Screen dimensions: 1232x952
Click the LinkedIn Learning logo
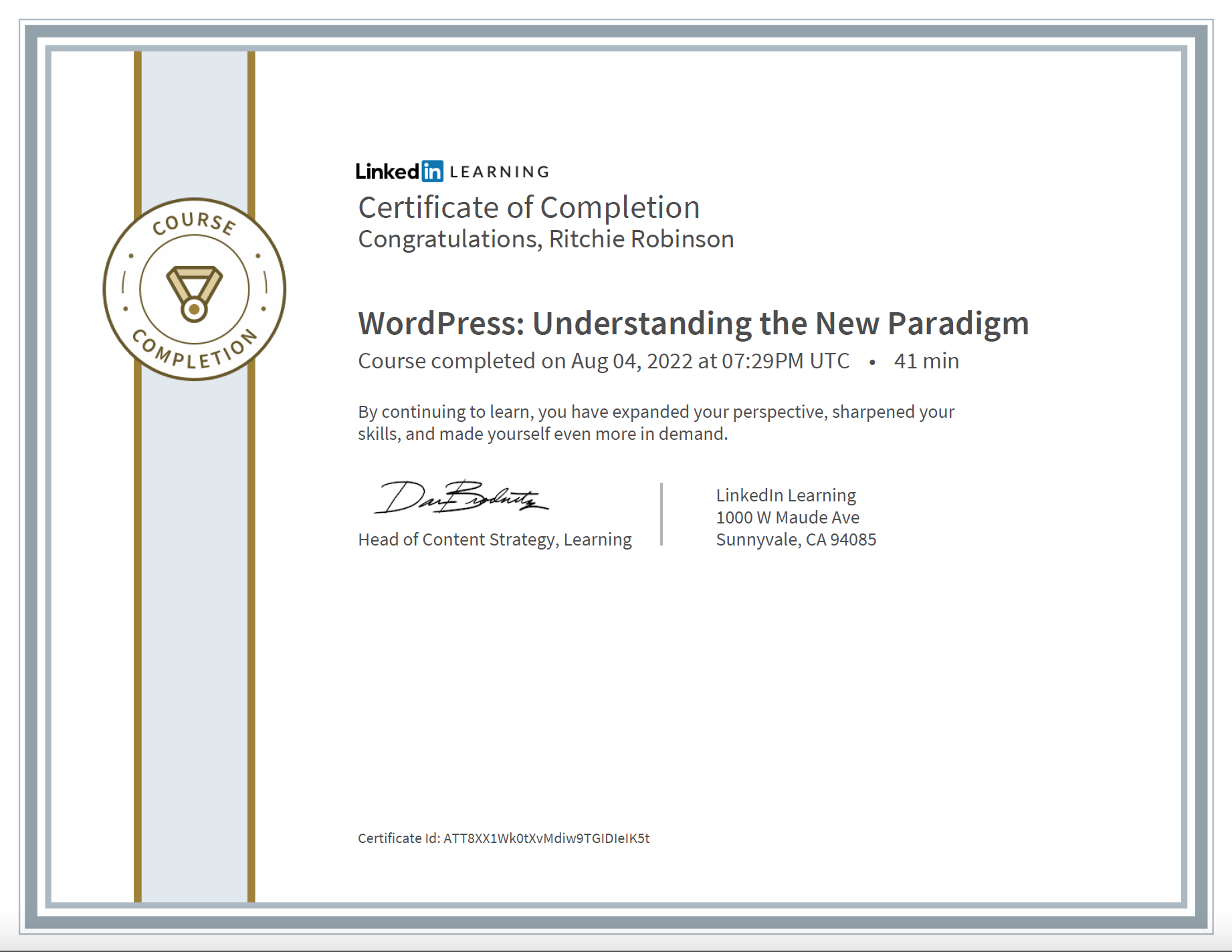452,172
